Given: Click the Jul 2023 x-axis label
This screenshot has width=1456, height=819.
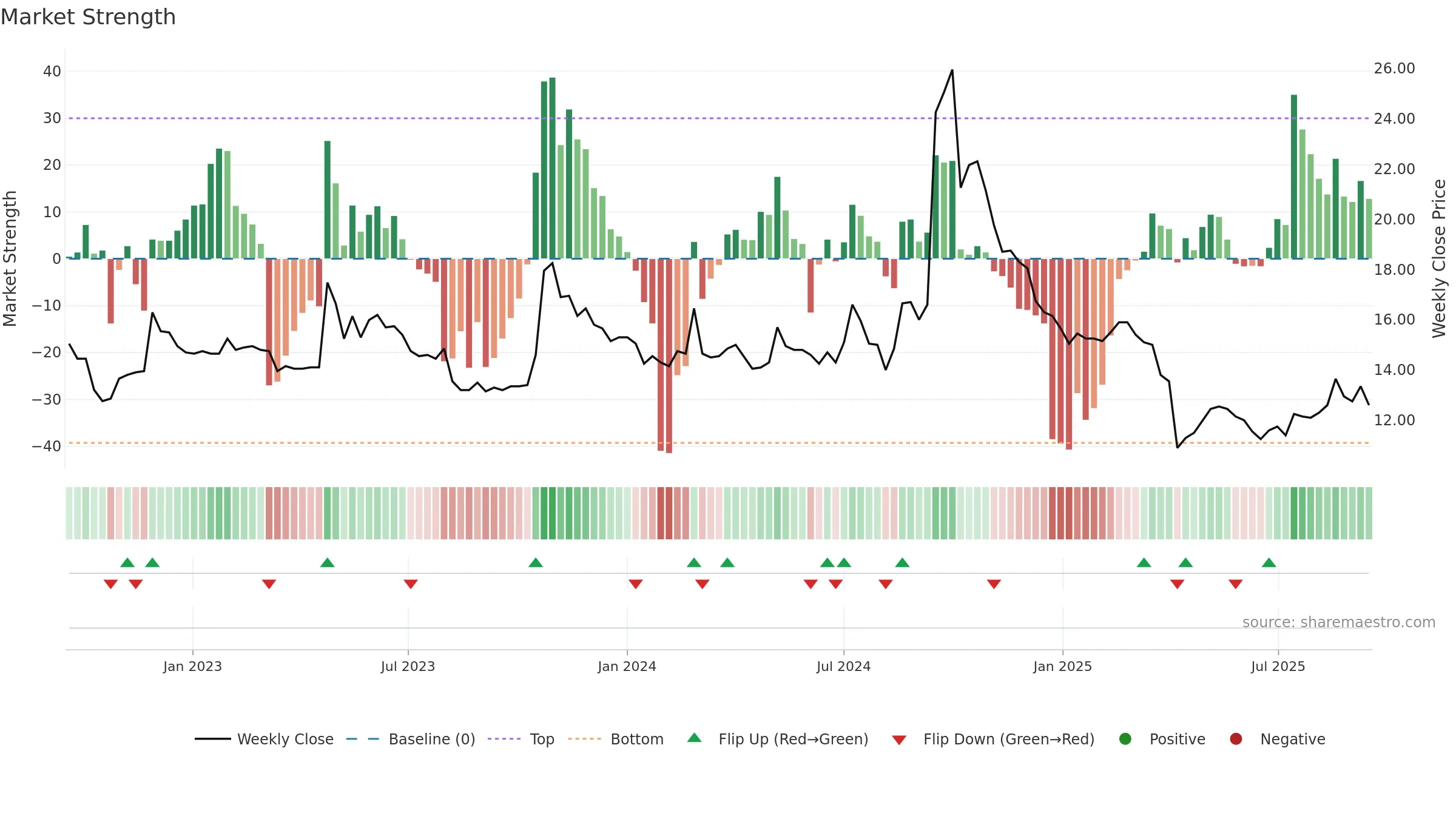Looking at the screenshot, I should [408, 666].
